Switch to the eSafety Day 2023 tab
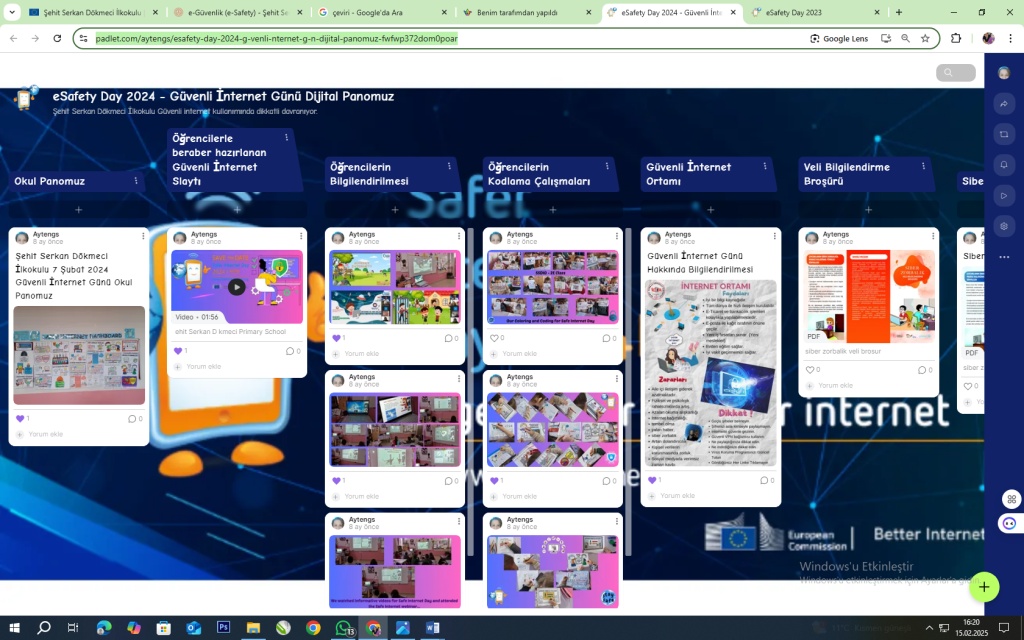The width and height of the screenshot is (1024, 640). (x=810, y=12)
